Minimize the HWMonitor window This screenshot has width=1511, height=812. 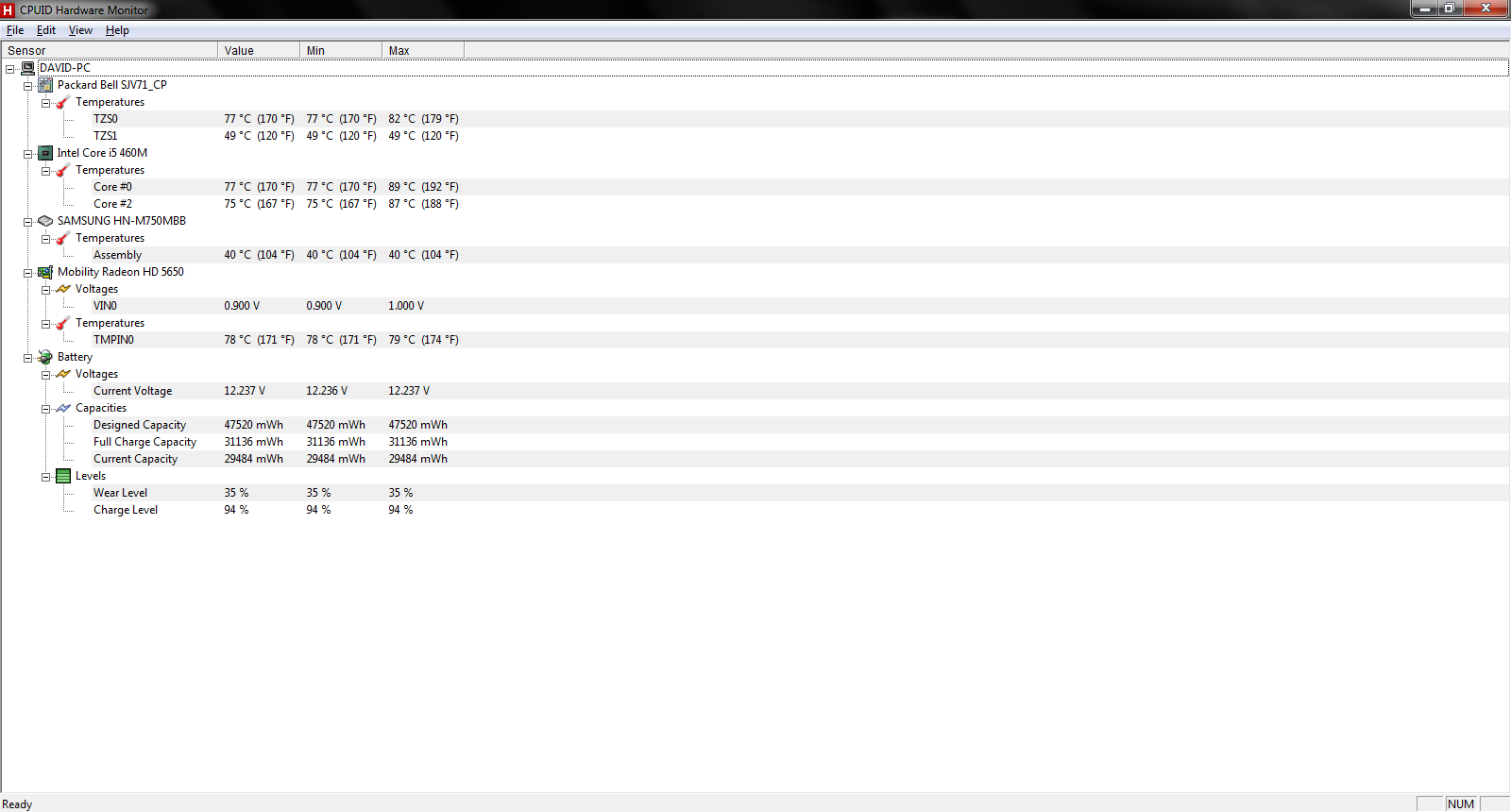(x=1426, y=8)
